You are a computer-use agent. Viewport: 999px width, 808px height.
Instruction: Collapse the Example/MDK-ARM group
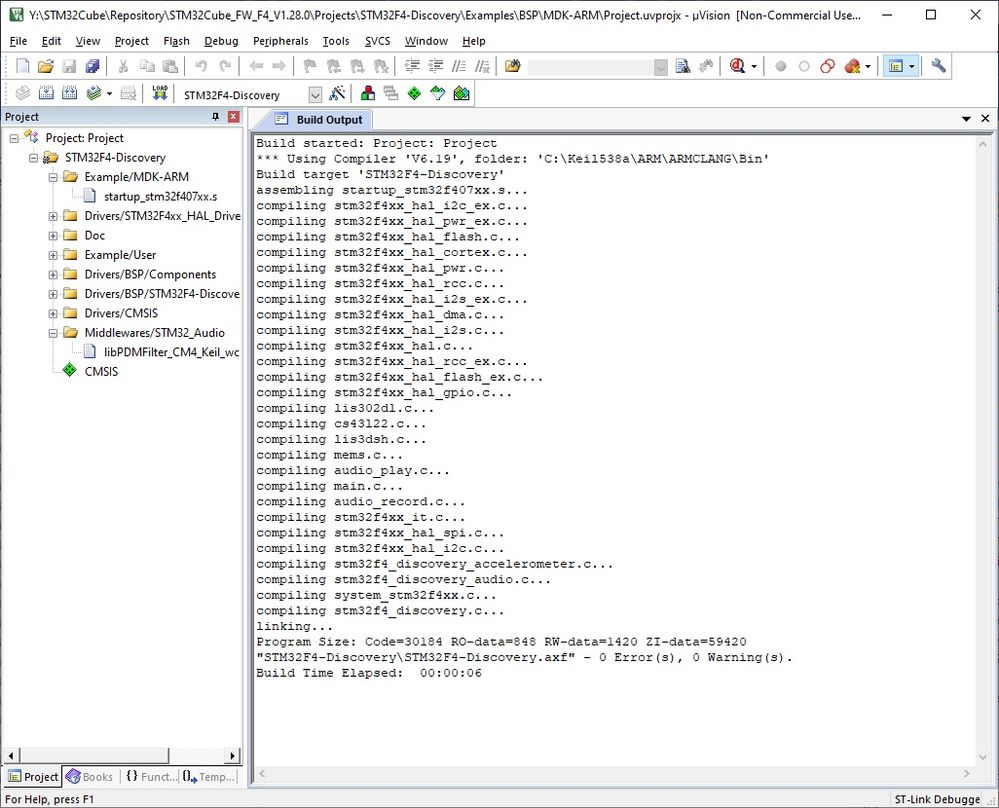tap(54, 177)
